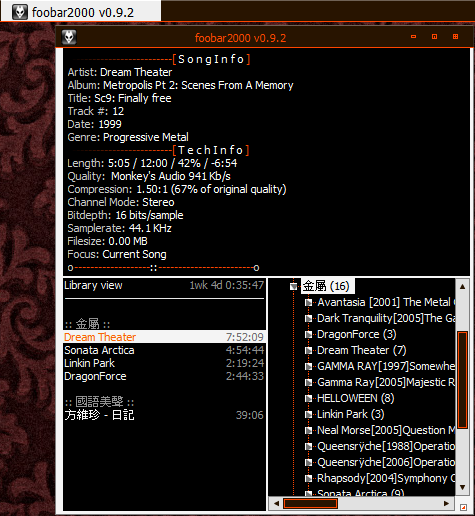Expand the Queensrÿche[1988] tree node
475x516 pixels.
309,446
